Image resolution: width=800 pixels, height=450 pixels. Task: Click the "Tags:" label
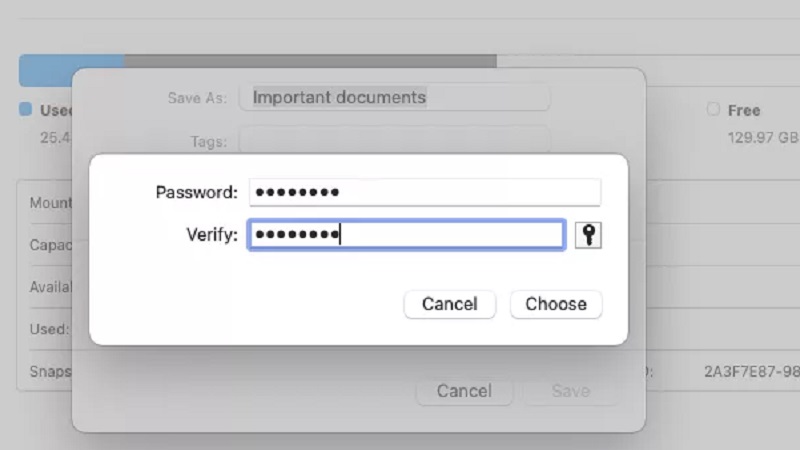[208, 142]
